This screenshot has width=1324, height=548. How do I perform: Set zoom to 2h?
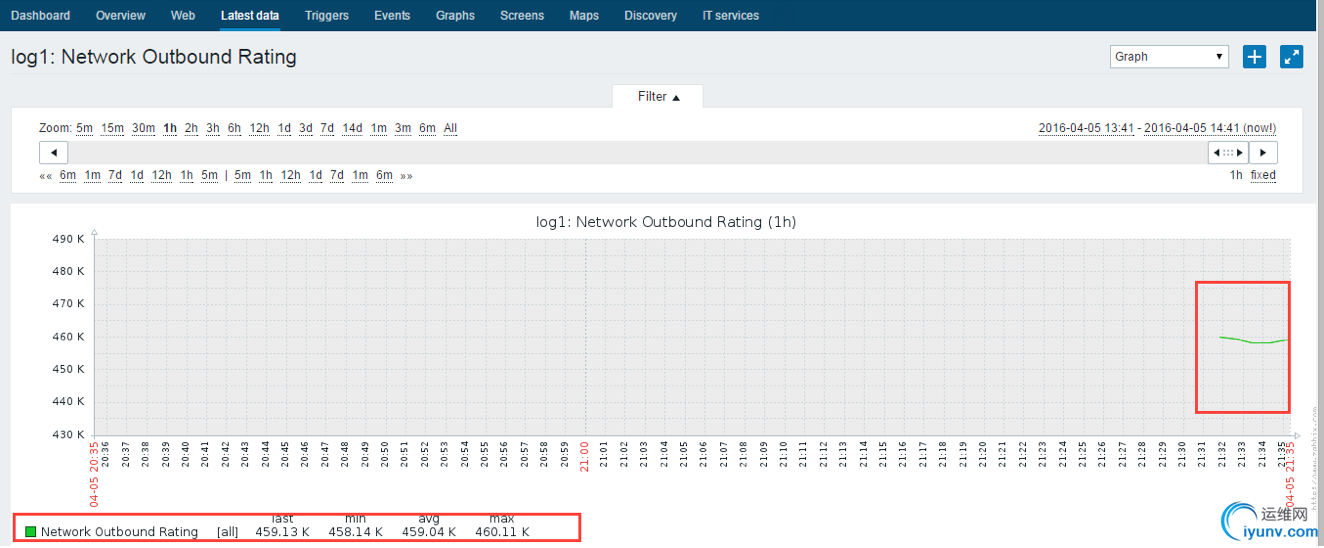click(191, 128)
